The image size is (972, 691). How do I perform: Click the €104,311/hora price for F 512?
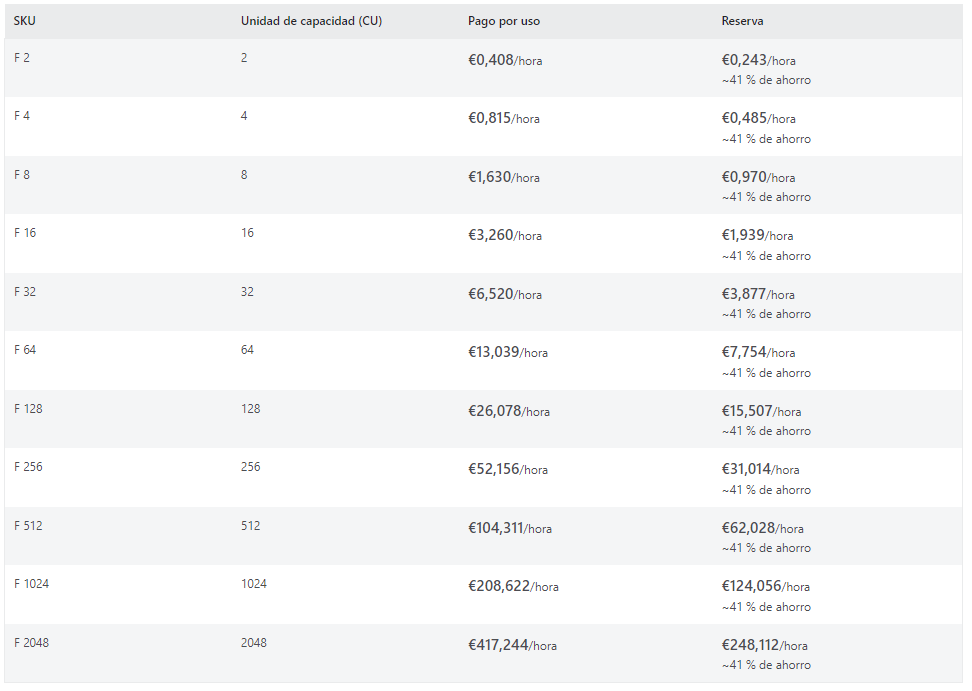pos(510,528)
